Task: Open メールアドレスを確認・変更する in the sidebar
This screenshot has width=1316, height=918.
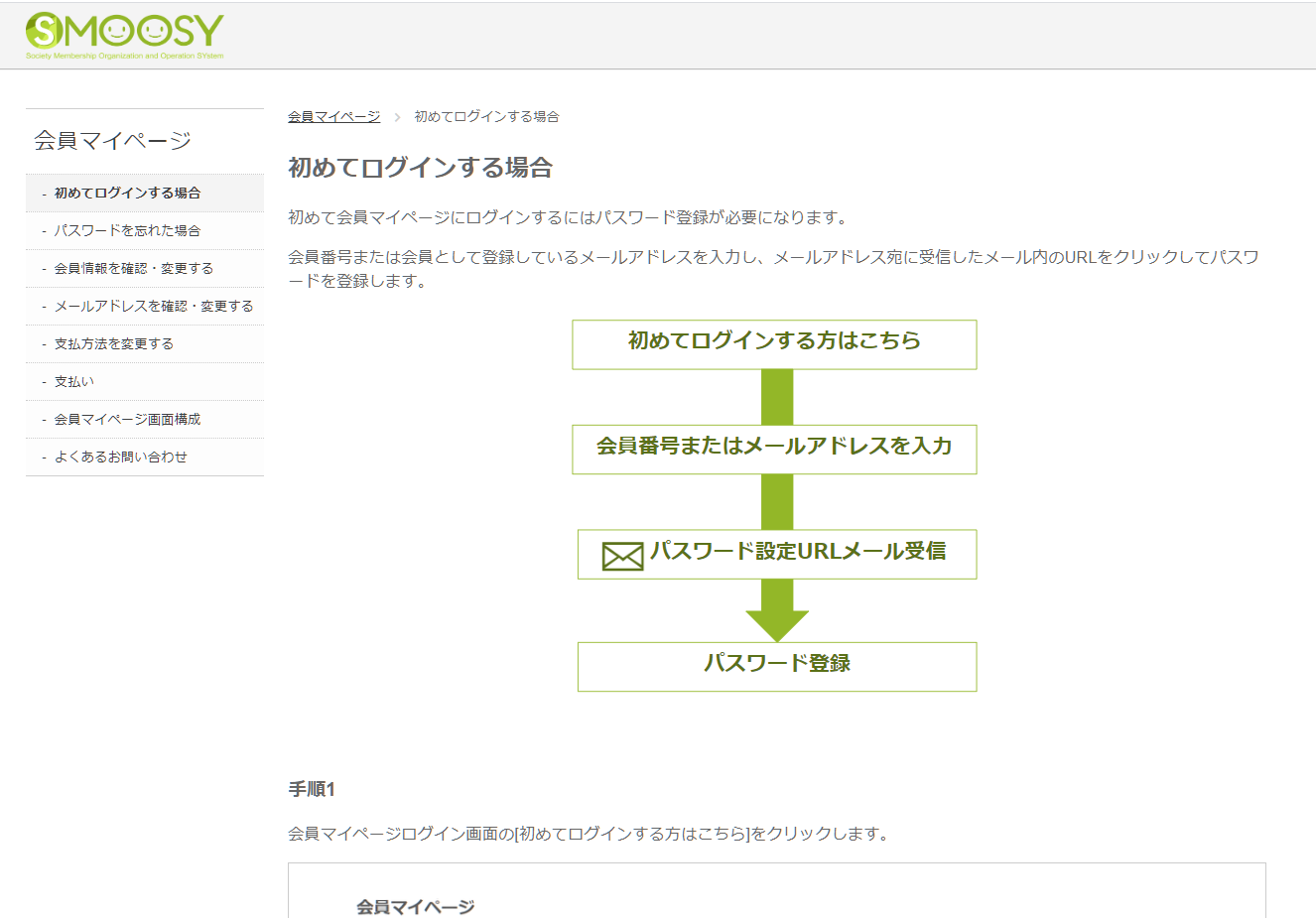Action: (x=145, y=306)
